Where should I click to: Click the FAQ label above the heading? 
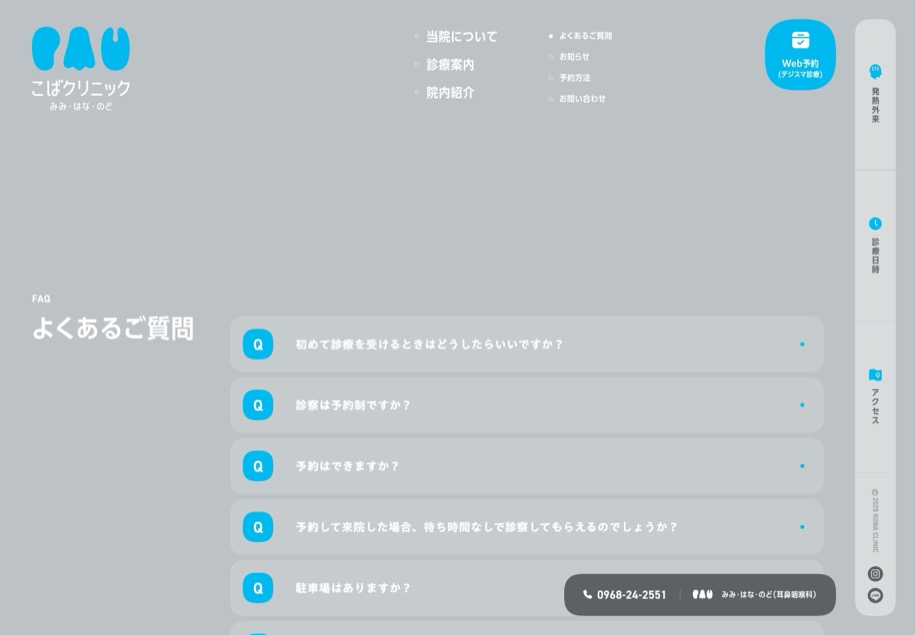tap(41, 299)
